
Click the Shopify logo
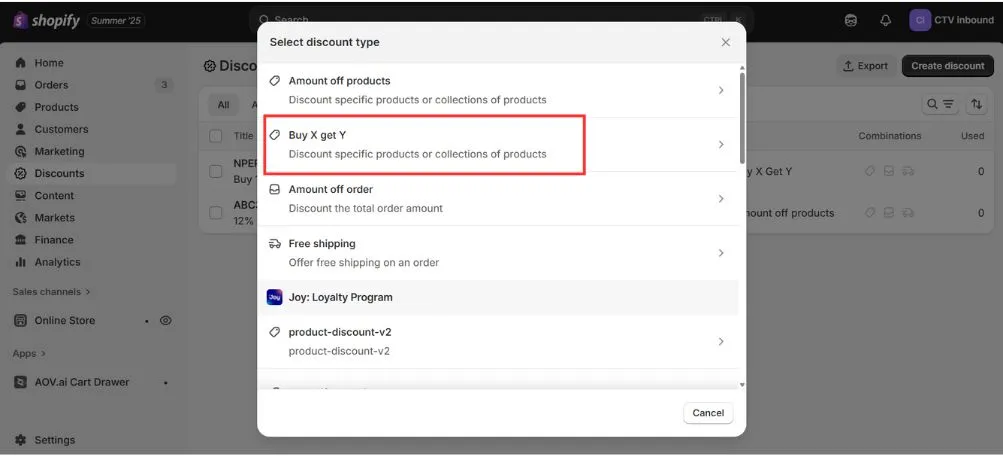point(46,20)
